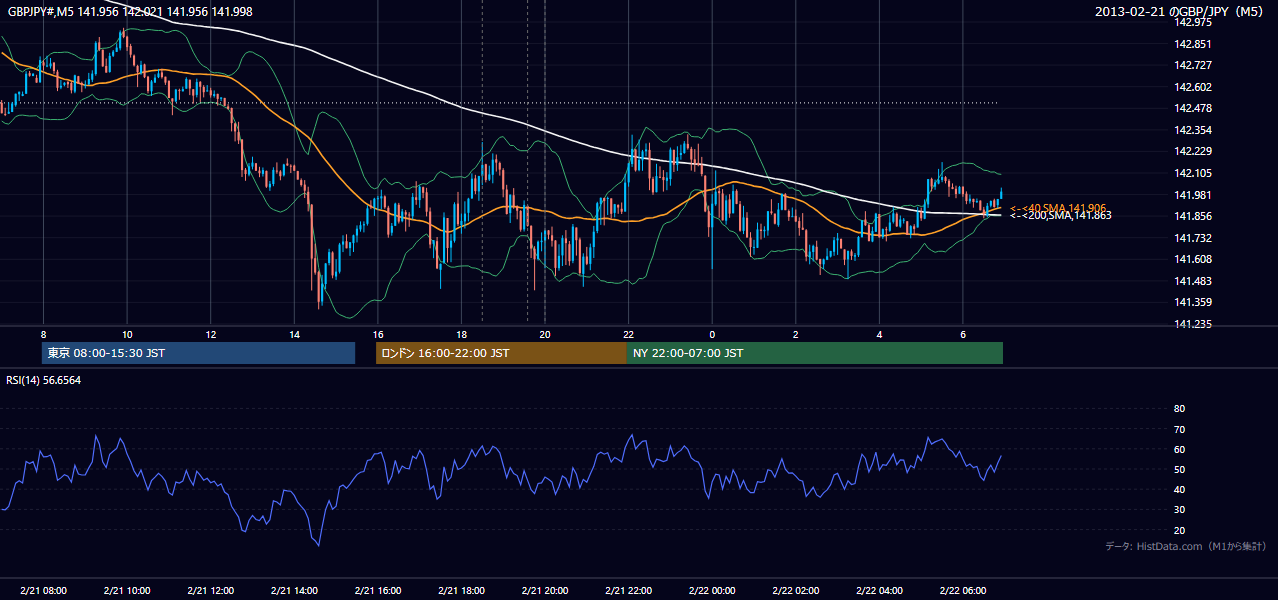This screenshot has height=600, width=1278.
Task: Click the 2/21 16:00 bottom time label
Action: 378,591
